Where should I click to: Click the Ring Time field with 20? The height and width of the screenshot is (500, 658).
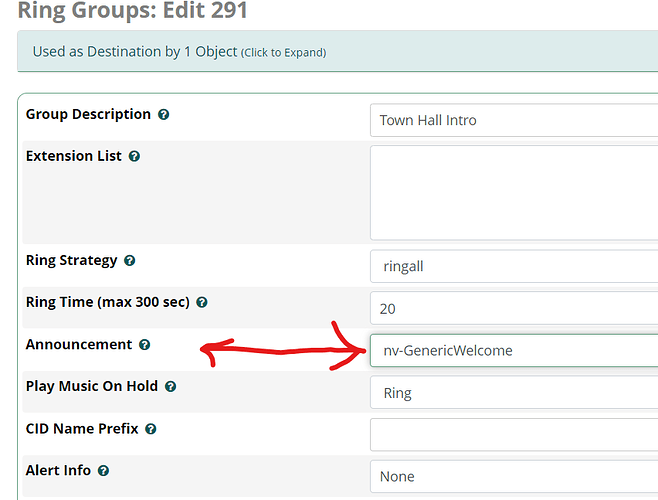(x=514, y=309)
